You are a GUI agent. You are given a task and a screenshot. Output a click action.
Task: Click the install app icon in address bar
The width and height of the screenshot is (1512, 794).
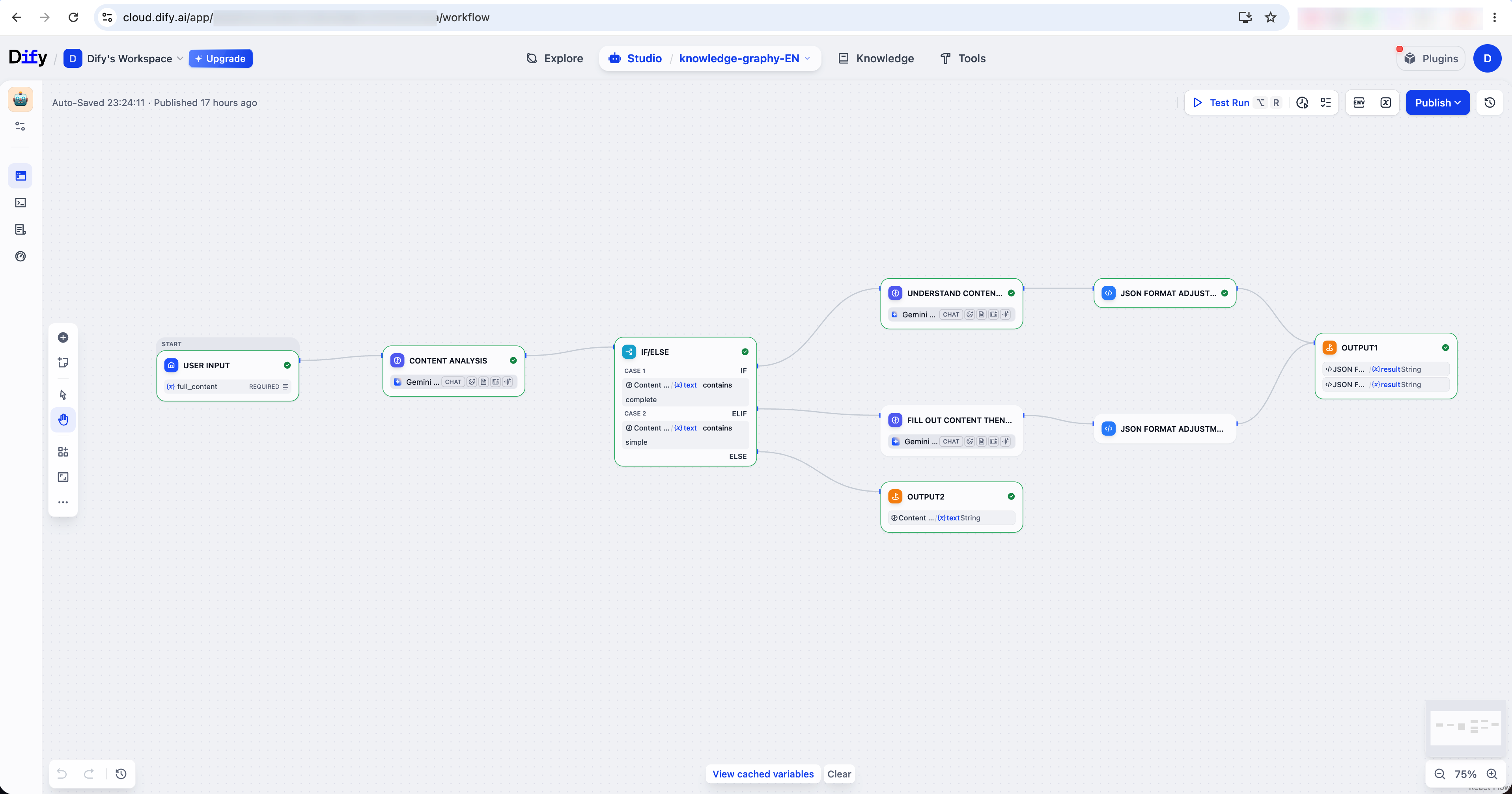(x=1245, y=17)
